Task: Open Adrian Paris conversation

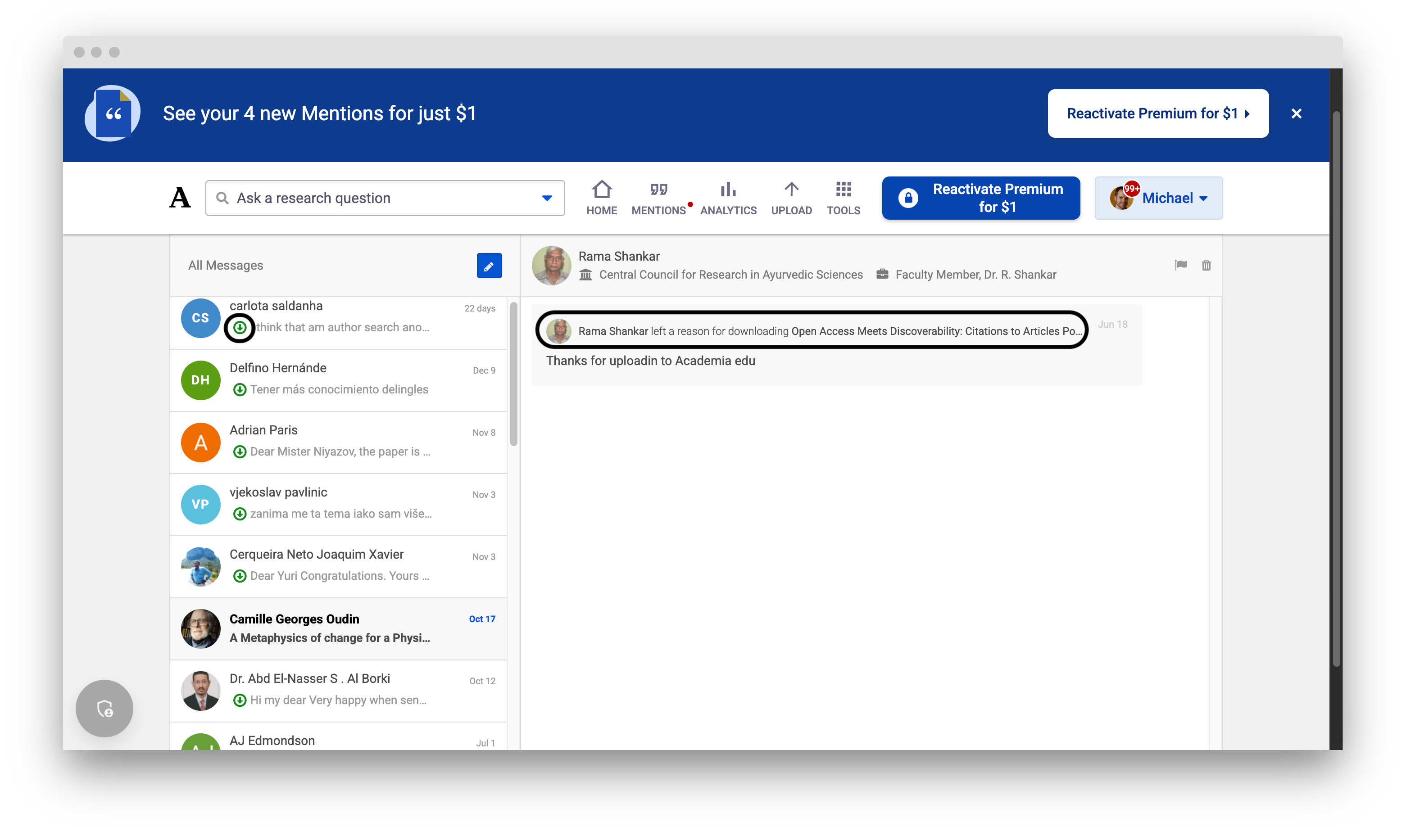Action: (x=338, y=443)
